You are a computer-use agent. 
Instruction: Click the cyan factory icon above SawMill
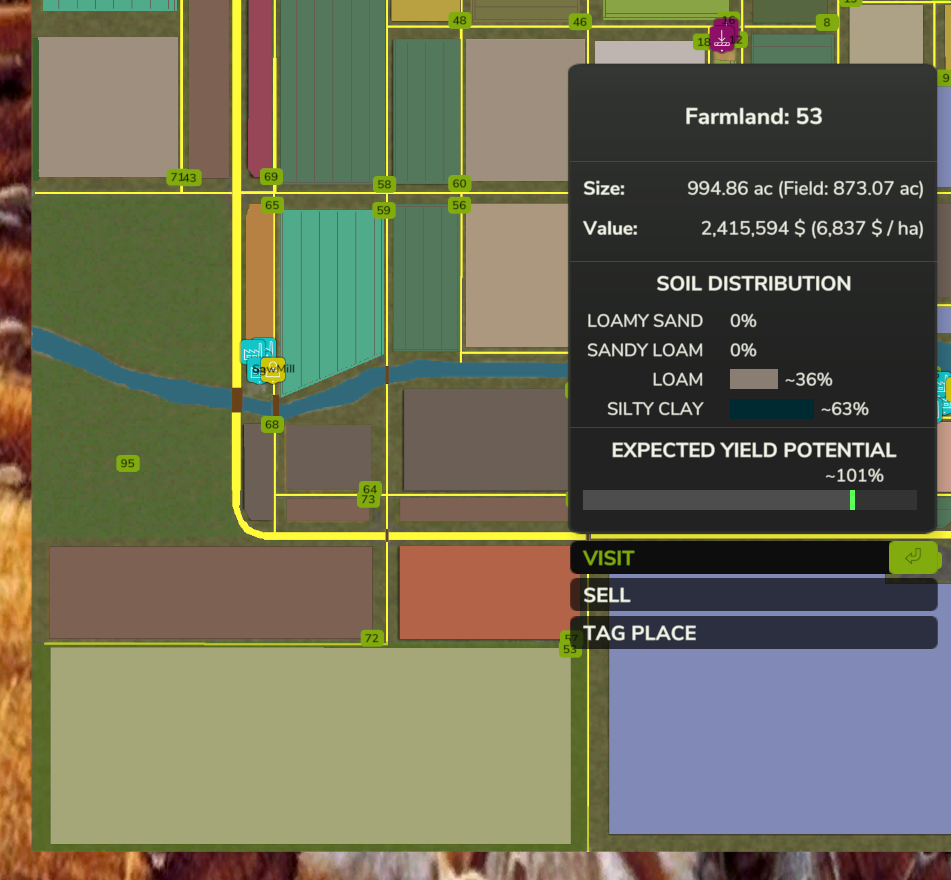click(253, 351)
